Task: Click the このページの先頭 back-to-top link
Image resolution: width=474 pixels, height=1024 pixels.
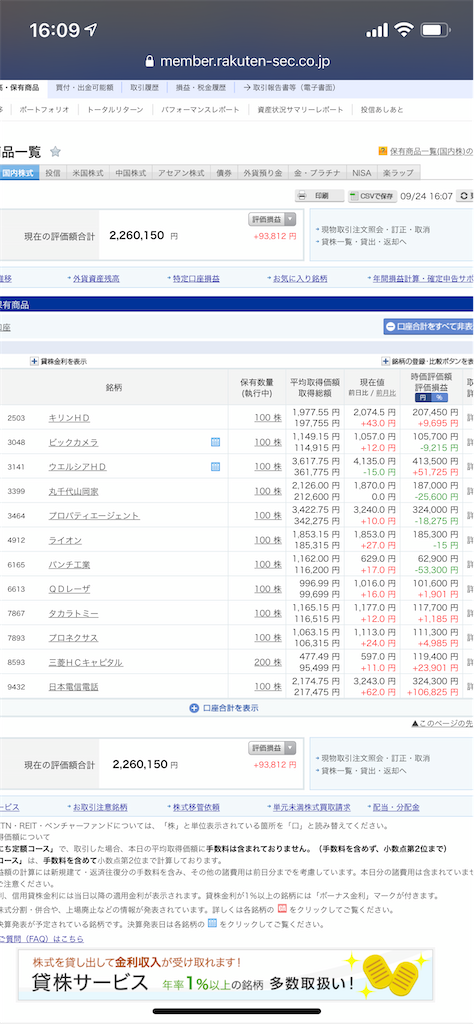Action: (443, 724)
